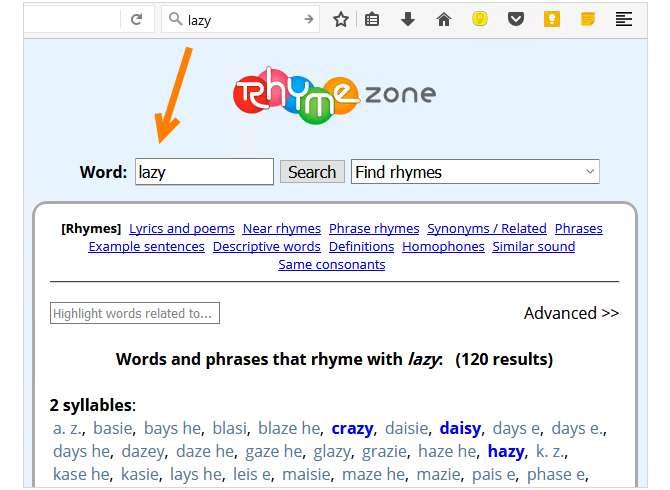Viewport: 670px width, 490px height.
Task: Click the orange lightbulb extension icon
Action: 552,19
